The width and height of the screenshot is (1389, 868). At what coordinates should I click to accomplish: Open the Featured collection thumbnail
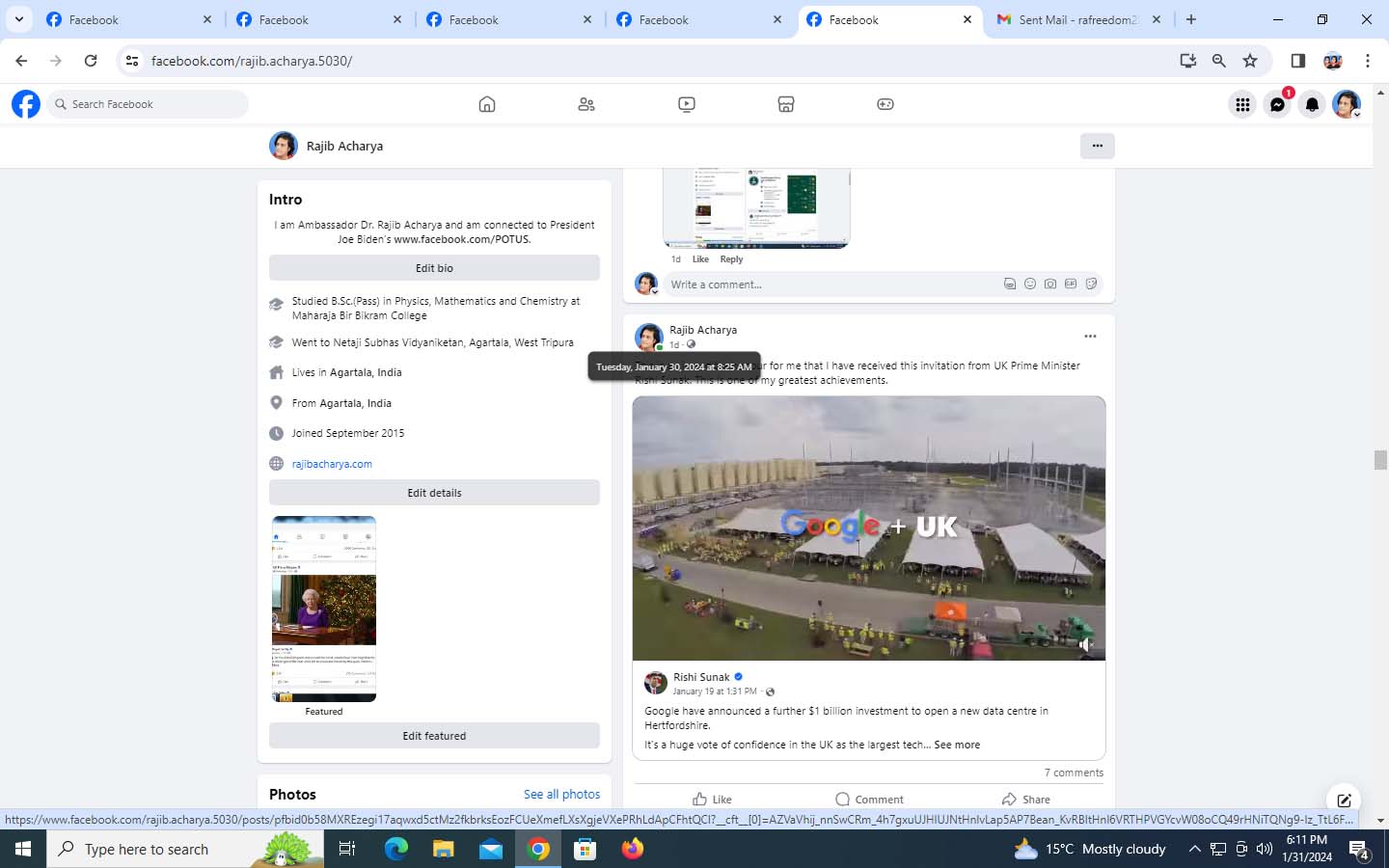point(324,609)
